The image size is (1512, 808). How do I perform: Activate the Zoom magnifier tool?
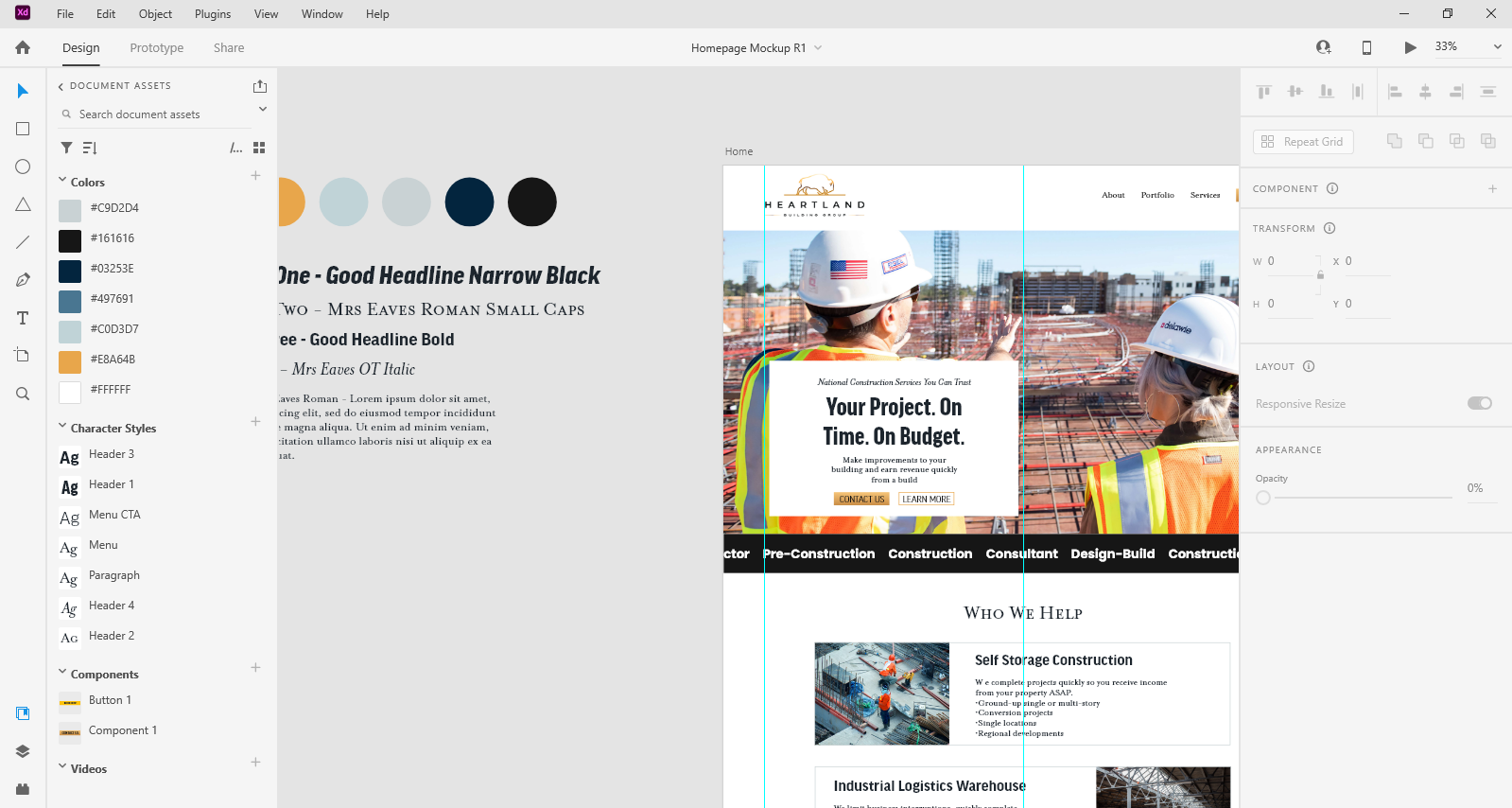23,394
